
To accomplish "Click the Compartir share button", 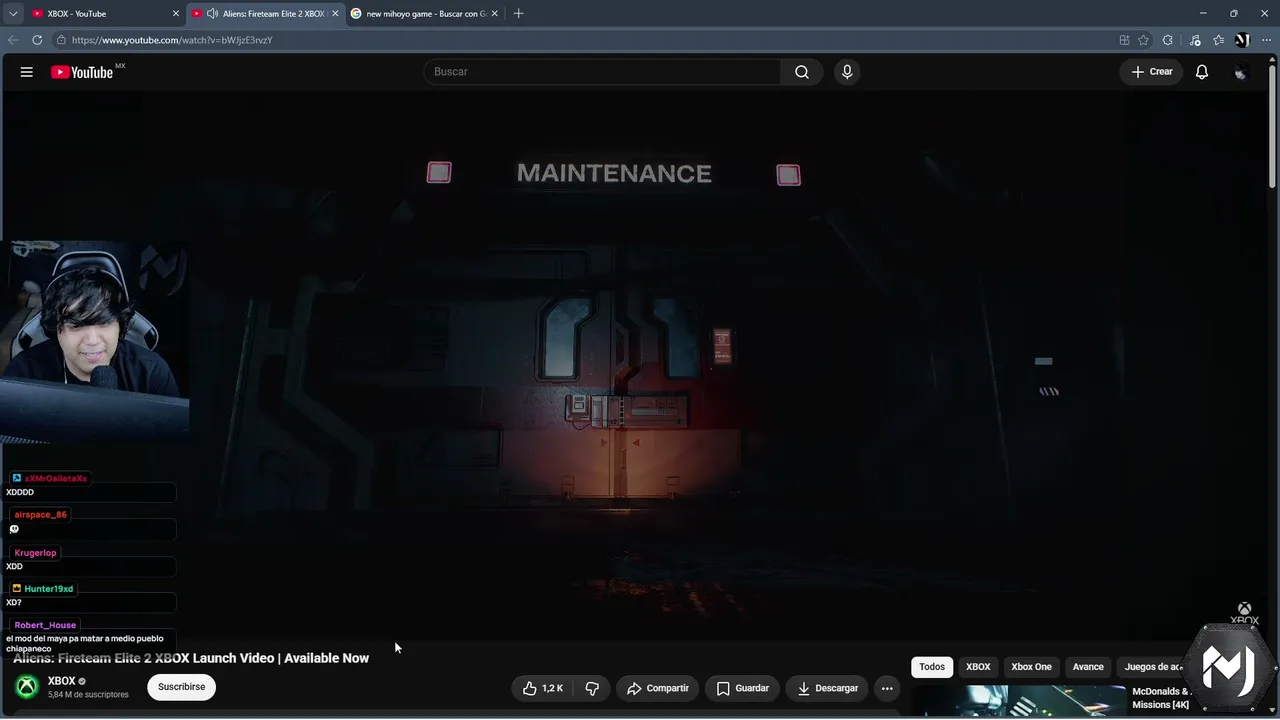I will pyautogui.click(x=658, y=688).
